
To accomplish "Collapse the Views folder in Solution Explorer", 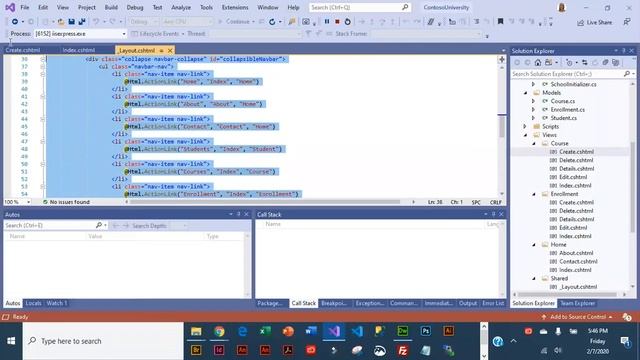I will 525,135.
